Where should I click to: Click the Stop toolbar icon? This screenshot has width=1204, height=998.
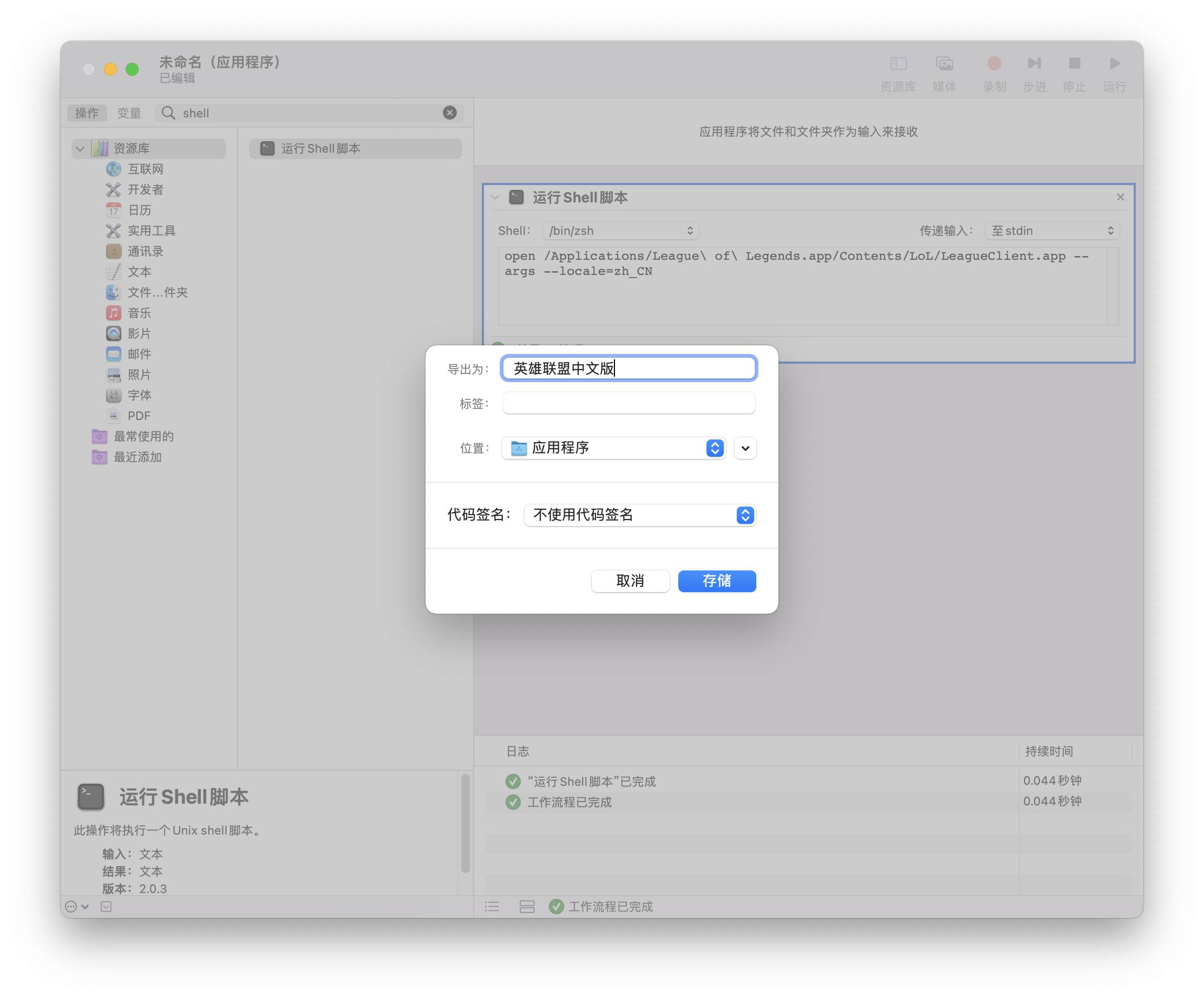pos(1074,63)
